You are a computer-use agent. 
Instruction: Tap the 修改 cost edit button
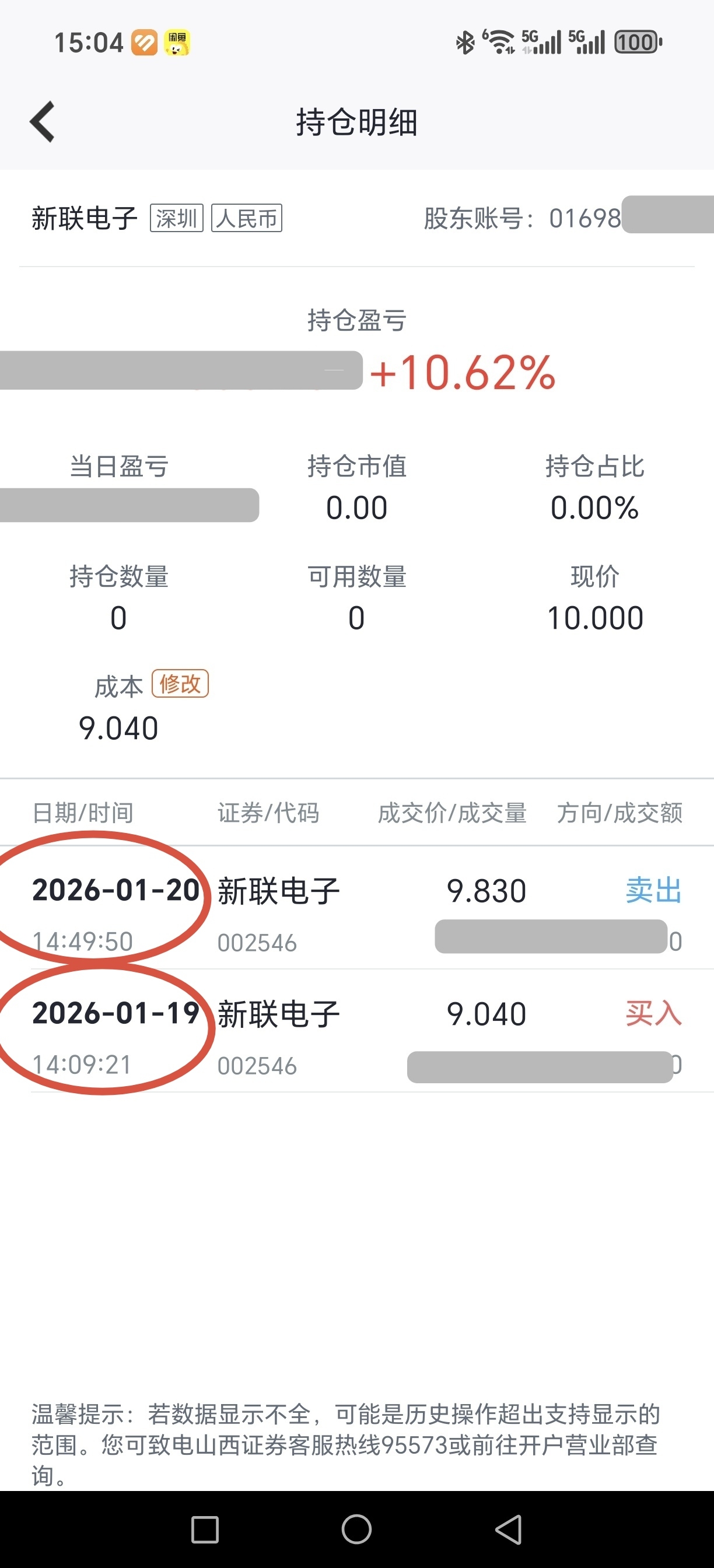pos(180,684)
